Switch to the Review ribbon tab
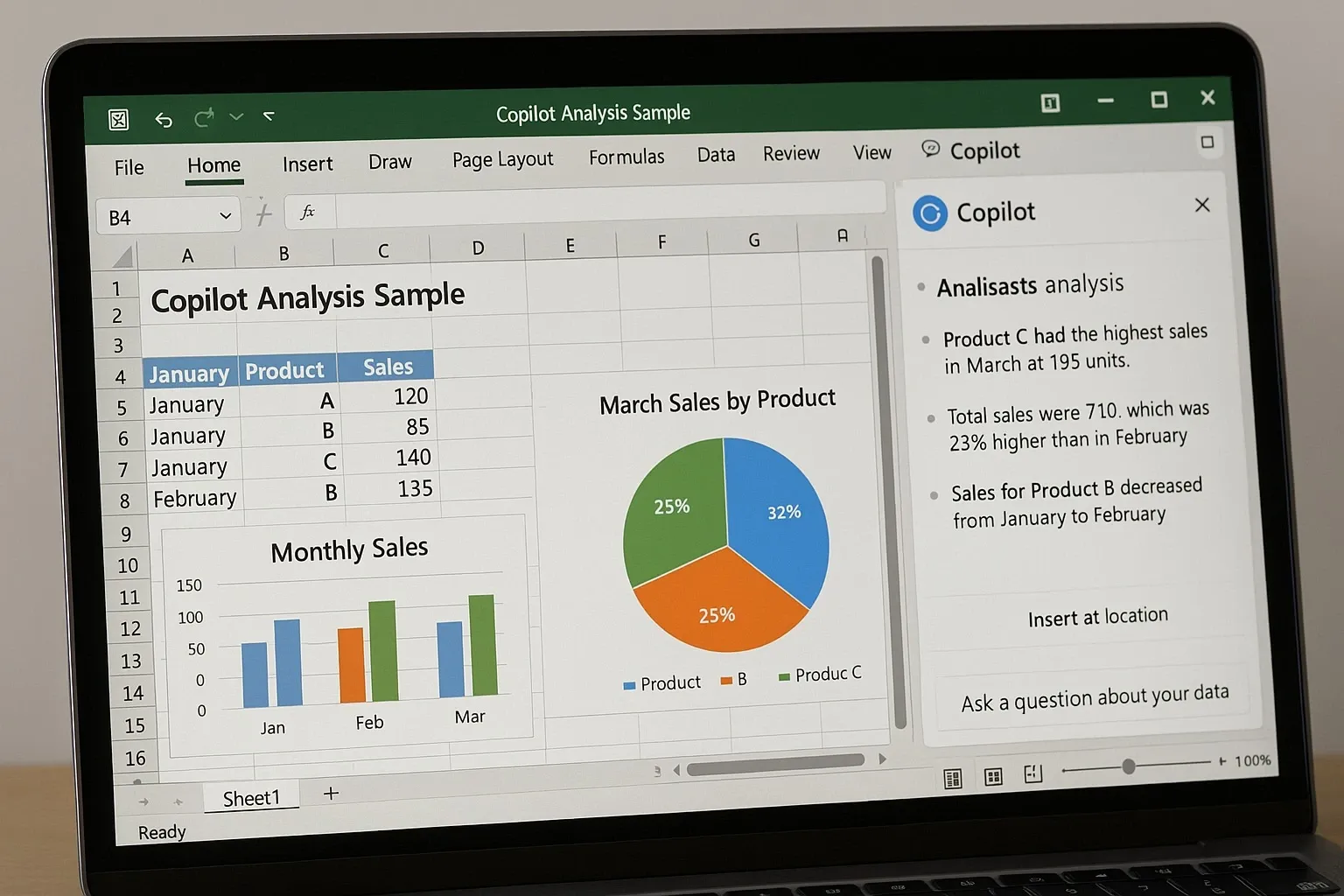 click(790, 153)
